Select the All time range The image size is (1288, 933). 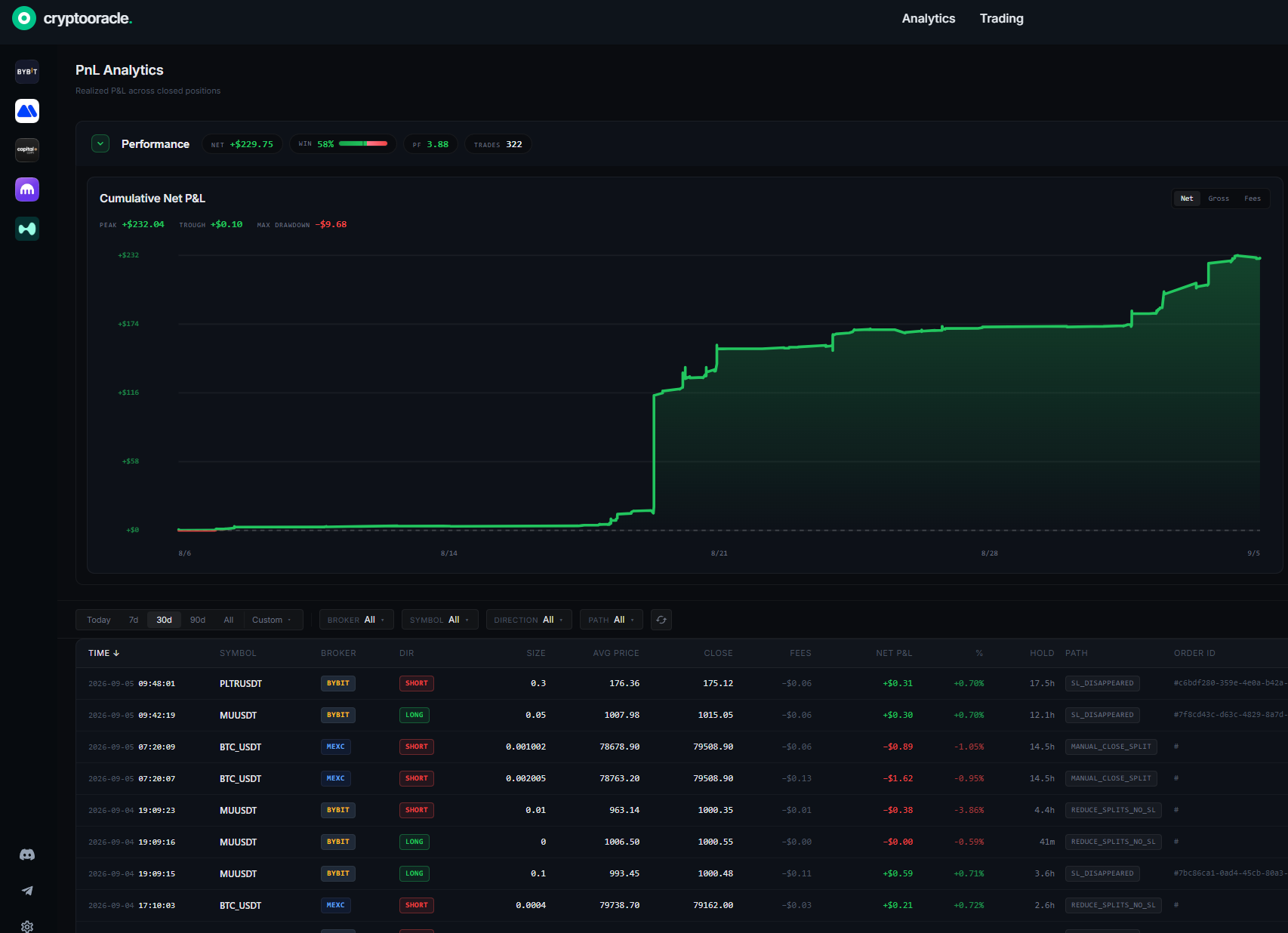point(229,620)
